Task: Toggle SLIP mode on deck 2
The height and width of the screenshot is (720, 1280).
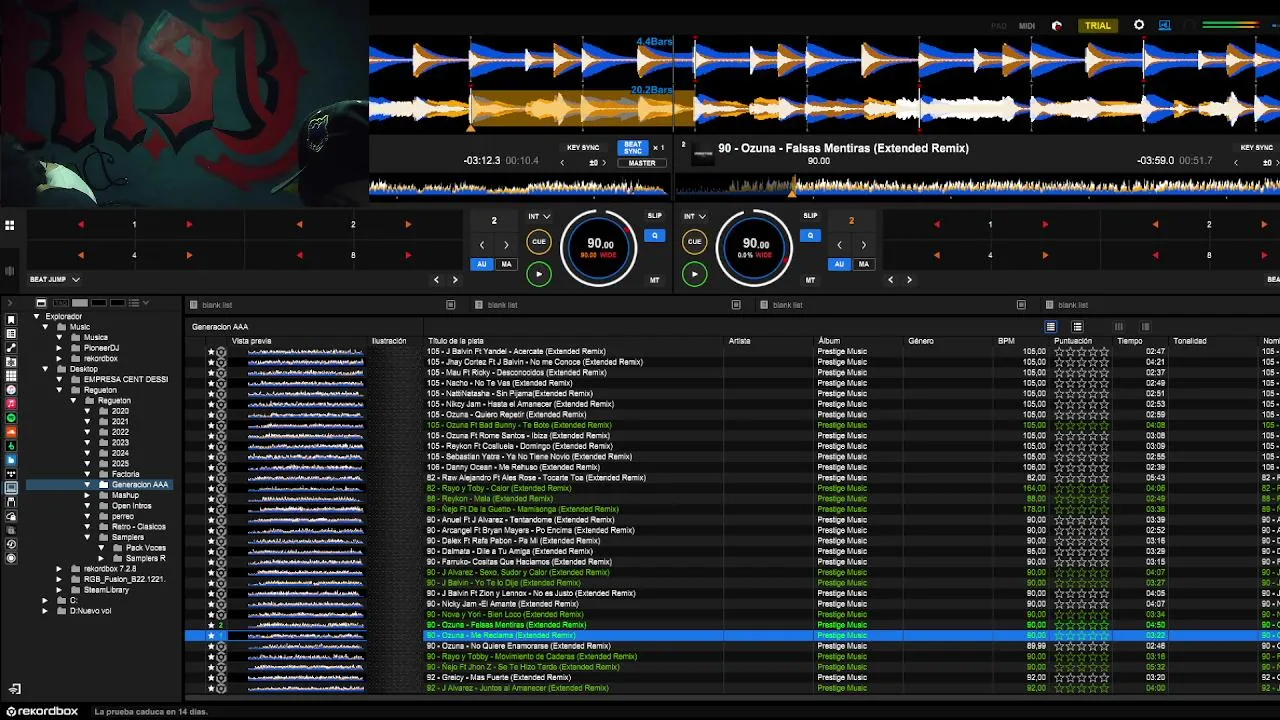Action: (810, 215)
